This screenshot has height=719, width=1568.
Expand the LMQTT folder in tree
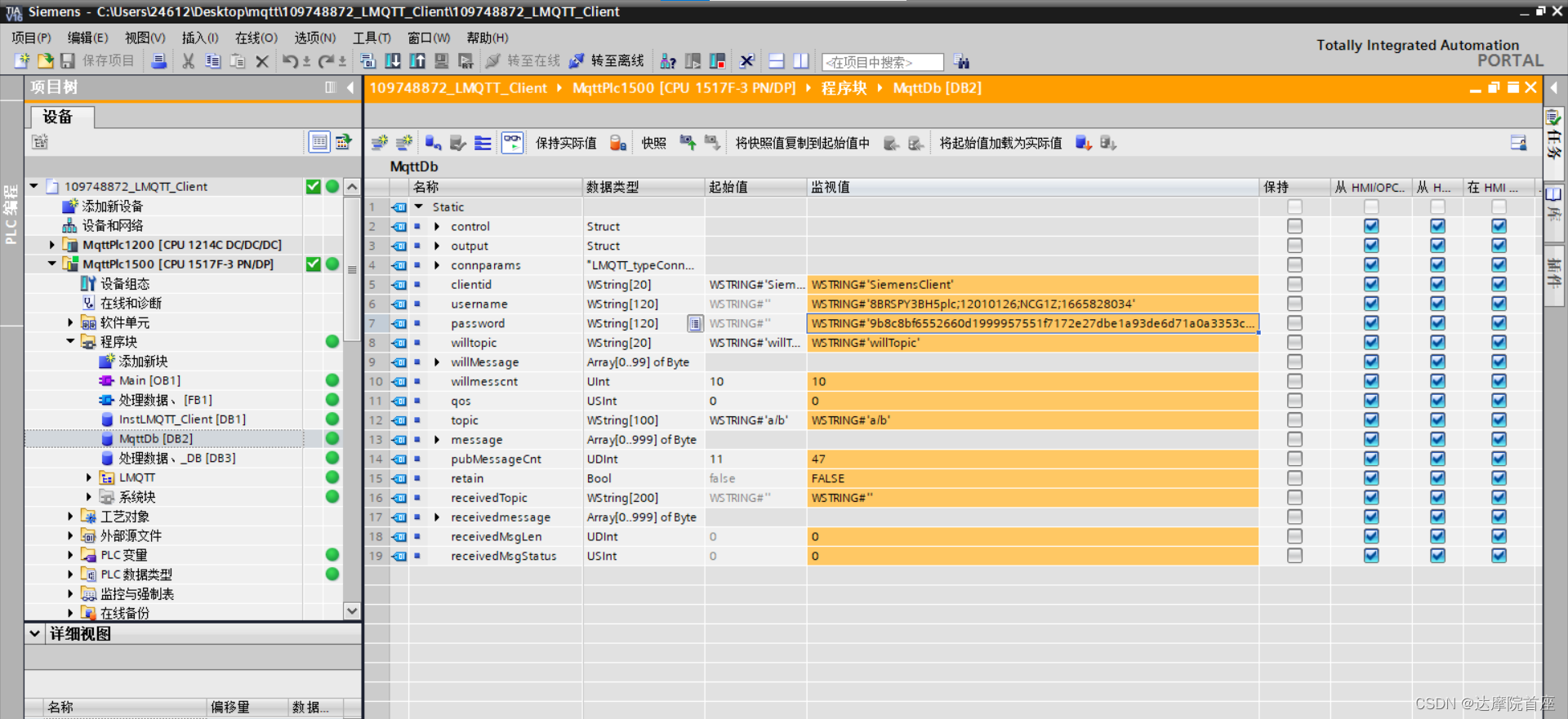pos(89,477)
